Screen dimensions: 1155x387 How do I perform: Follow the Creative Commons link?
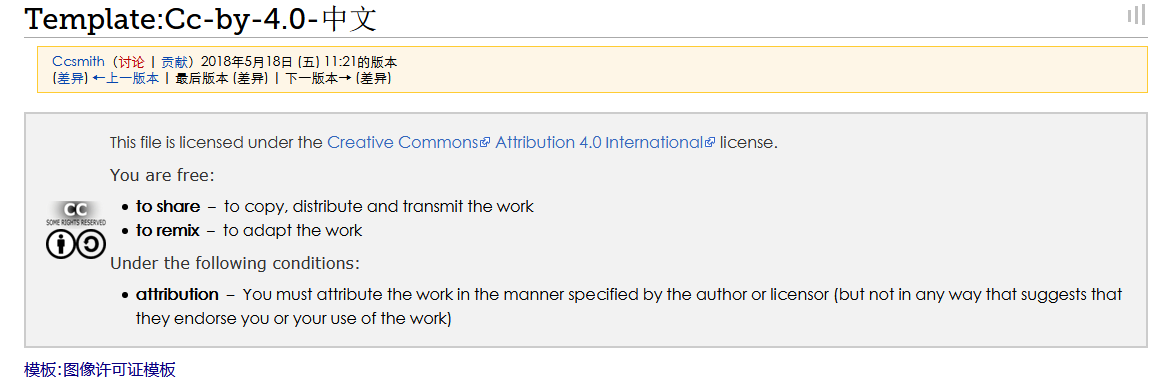(x=403, y=142)
